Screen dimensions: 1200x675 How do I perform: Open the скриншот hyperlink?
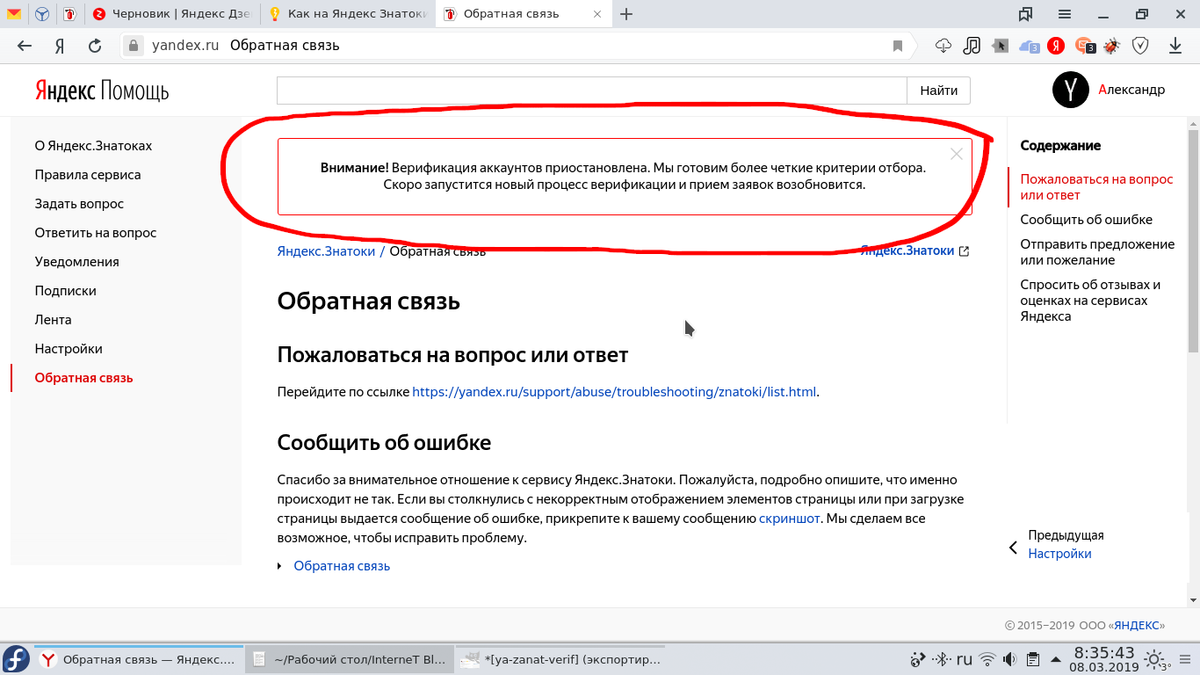789,518
